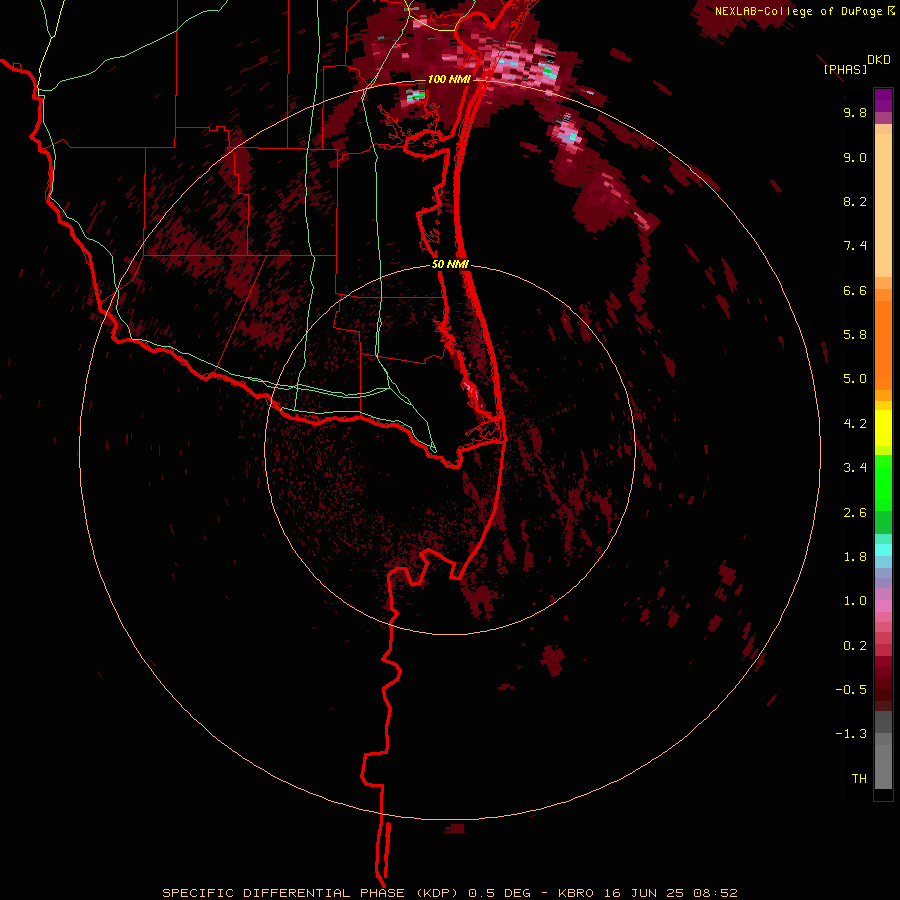Pick the purple top segment of the color scale
This screenshot has height=900, width=900.
[x=883, y=100]
